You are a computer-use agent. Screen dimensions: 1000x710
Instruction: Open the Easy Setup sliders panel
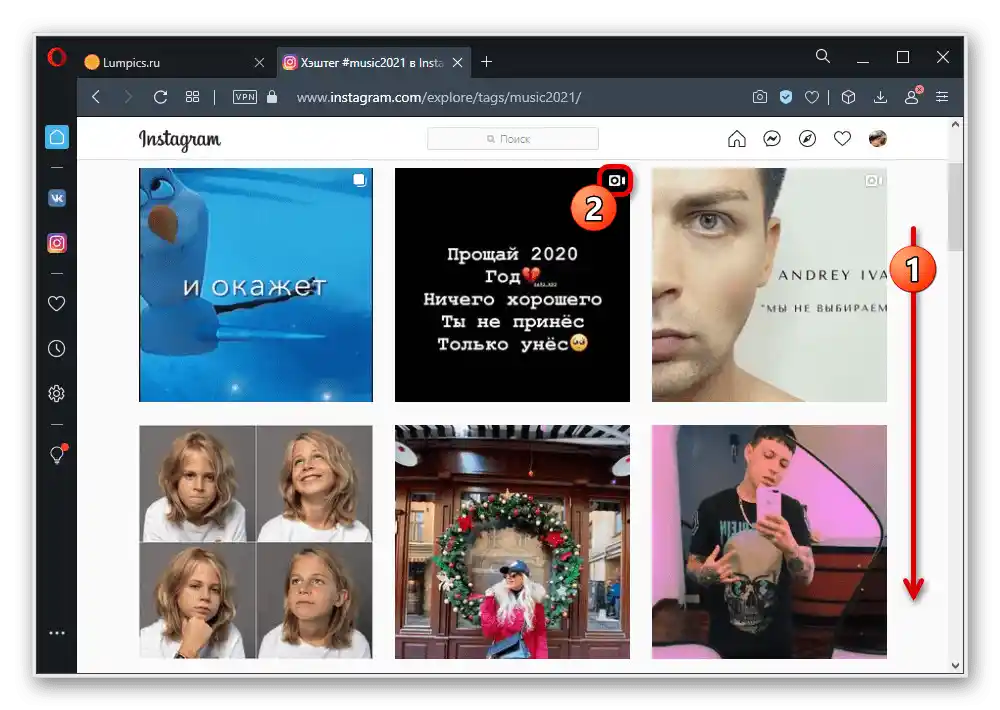pyautogui.click(x=942, y=97)
